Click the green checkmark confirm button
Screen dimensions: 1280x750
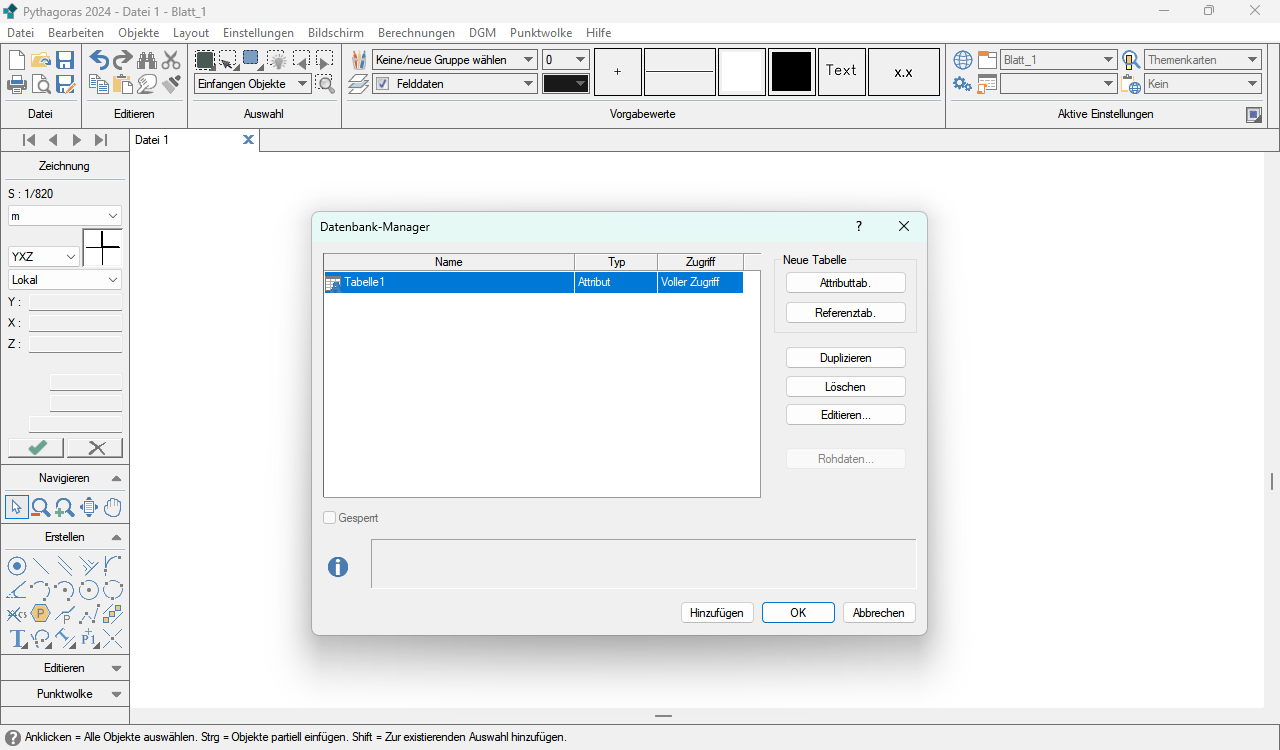pyautogui.click(x=36, y=448)
